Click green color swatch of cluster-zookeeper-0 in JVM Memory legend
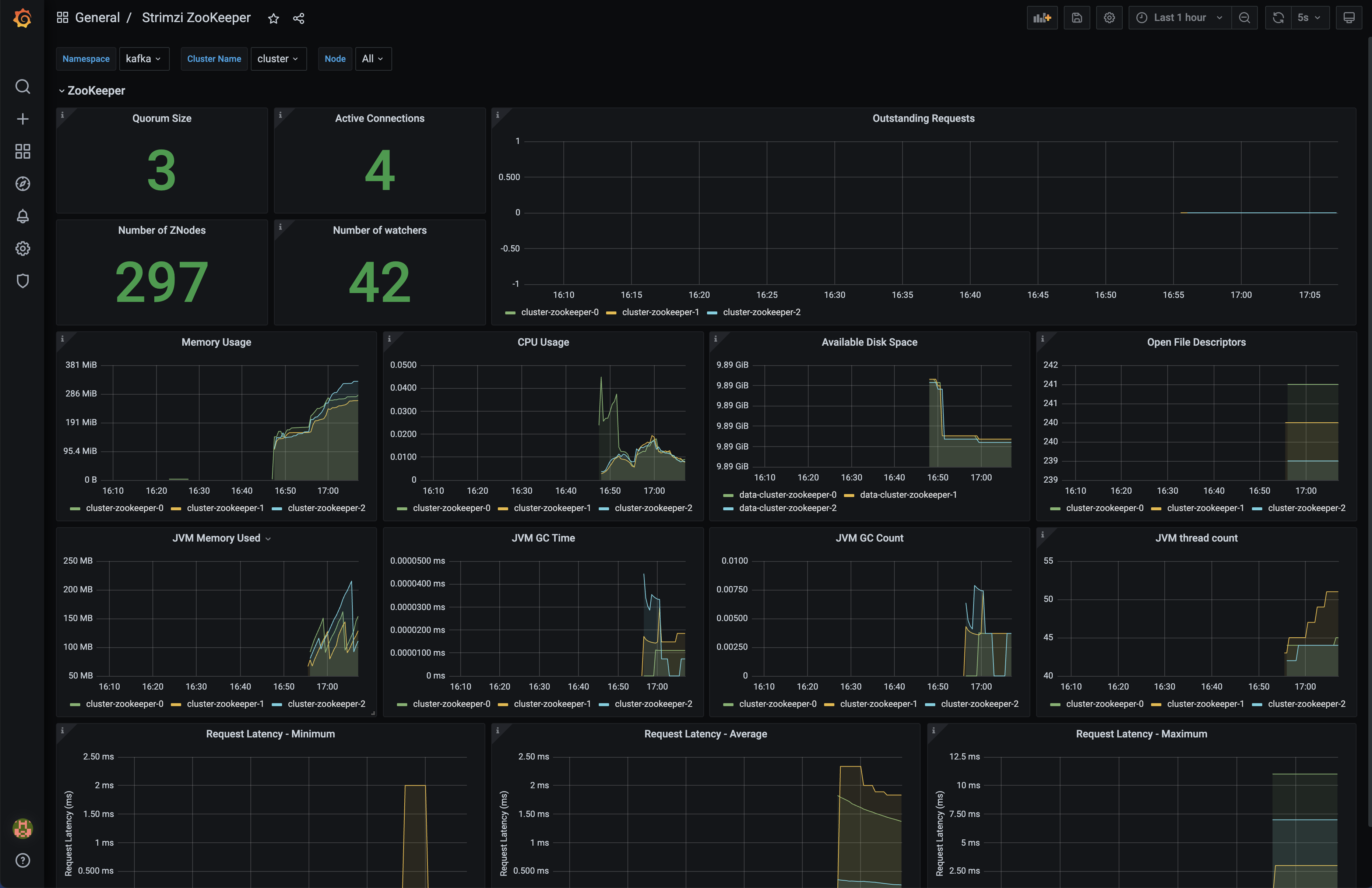 (75, 704)
